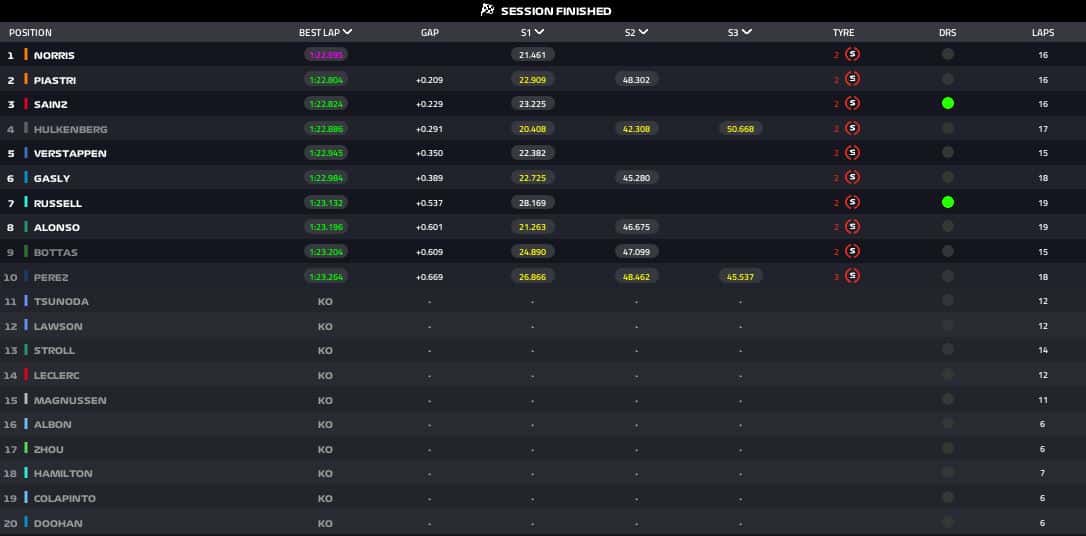Click Gasly's S2 time 45.280
This screenshot has height=536, width=1086.
pyautogui.click(x=637, y=178)
